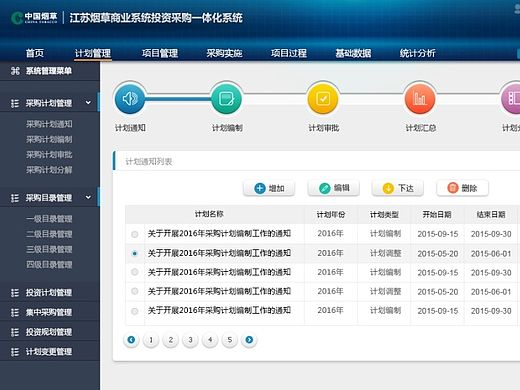Click the 计划编制 green edit step icon
Screen dimensions: 520x390
click(x=227, y=99)
